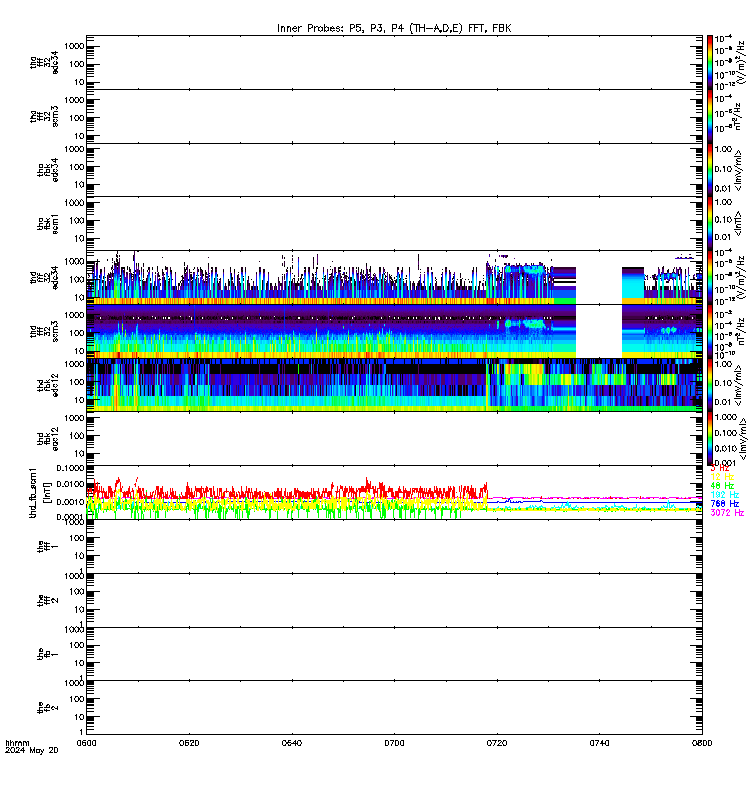Click the '0600' time axis label

86,743
